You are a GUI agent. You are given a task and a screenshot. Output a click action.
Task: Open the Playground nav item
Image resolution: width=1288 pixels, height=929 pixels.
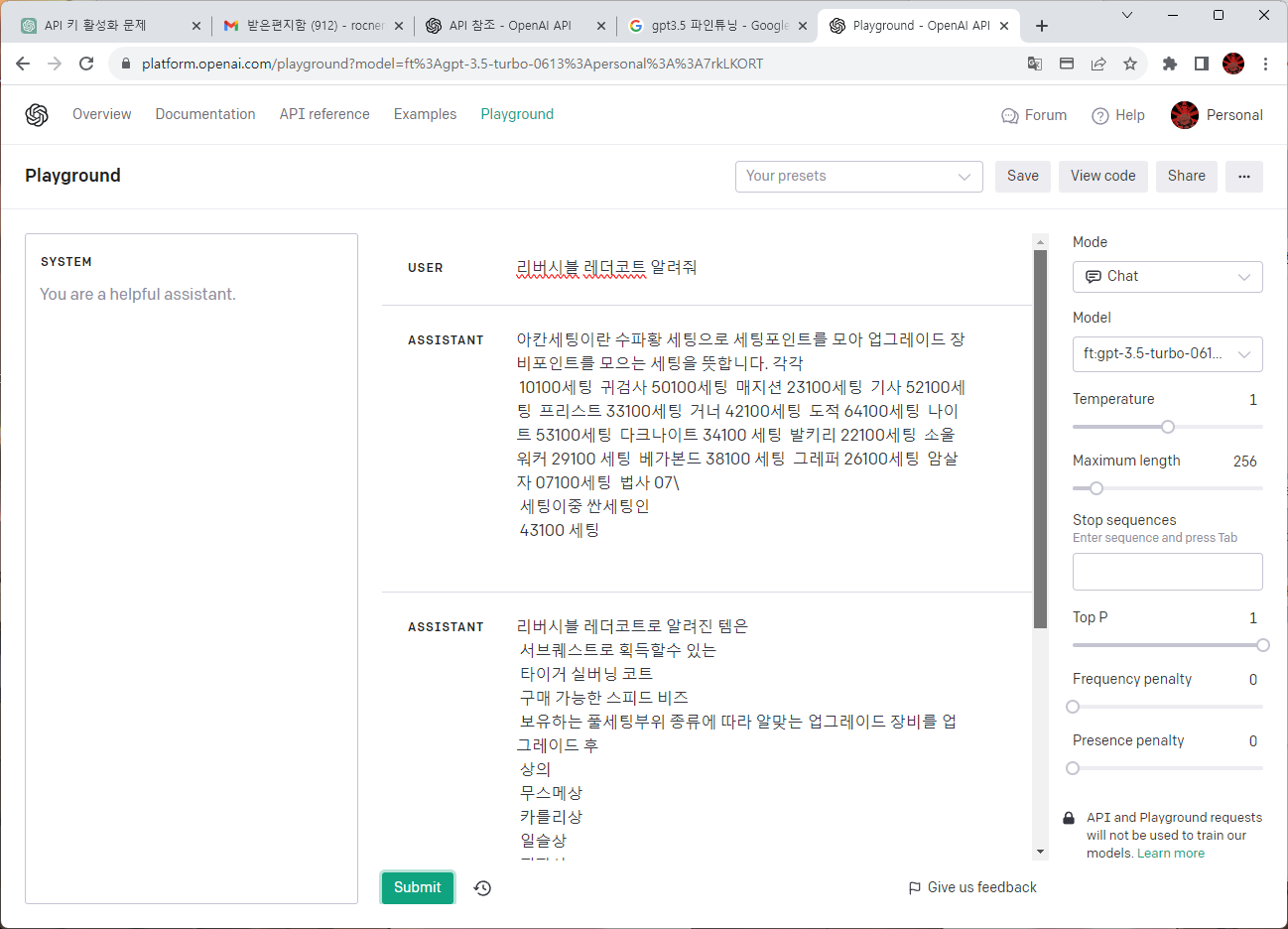point(517,114)
